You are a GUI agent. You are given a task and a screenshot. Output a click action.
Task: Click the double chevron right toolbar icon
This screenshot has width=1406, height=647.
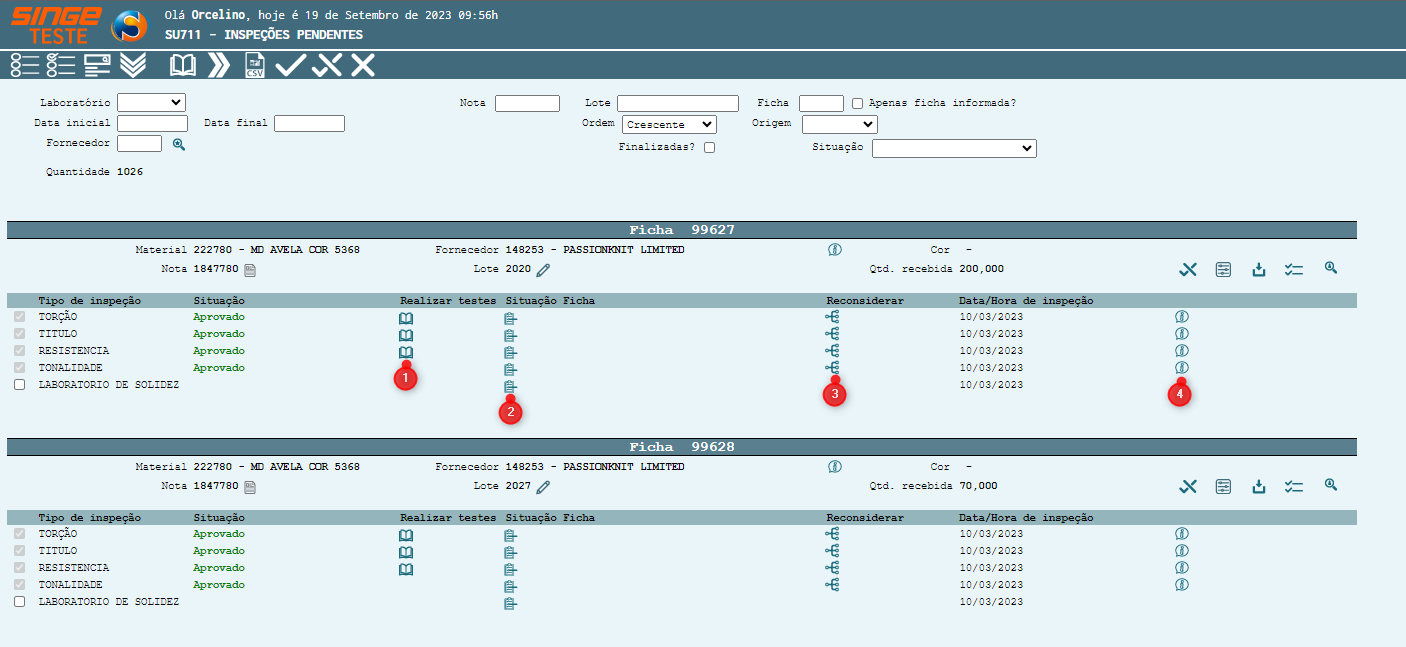[x=218, y=66]
